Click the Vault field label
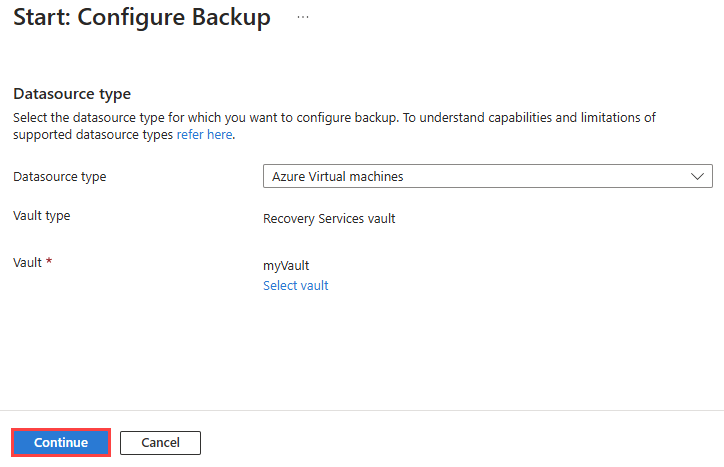Viewport: 724px width, 467px height. tap(27, 263)
